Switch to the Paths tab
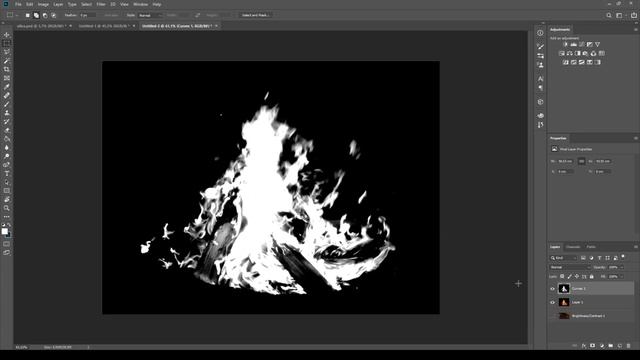Image resolution: width=640 pixels, height=360 pixels. [591, 247]
